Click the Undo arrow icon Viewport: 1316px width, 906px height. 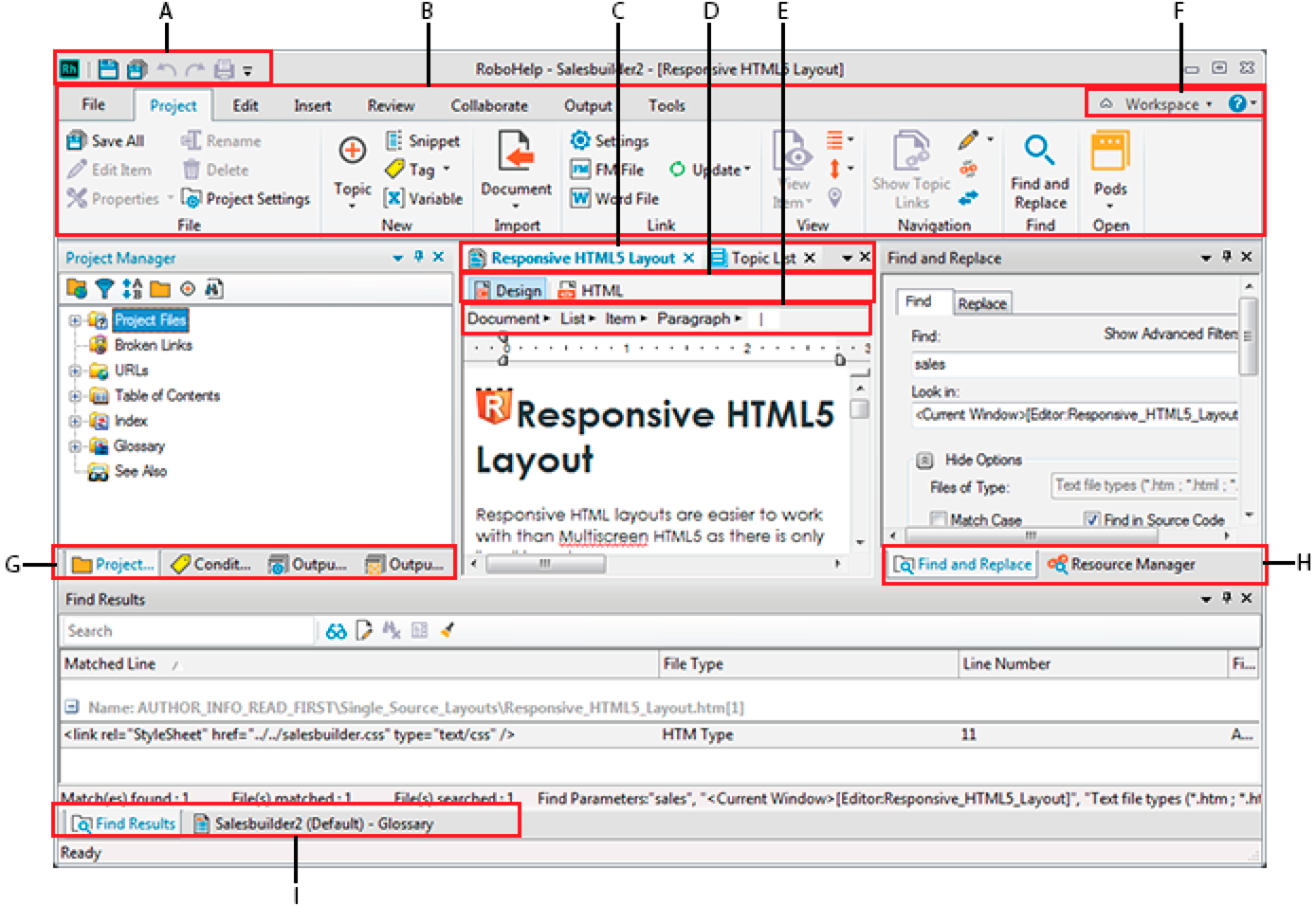coord(167,69)
